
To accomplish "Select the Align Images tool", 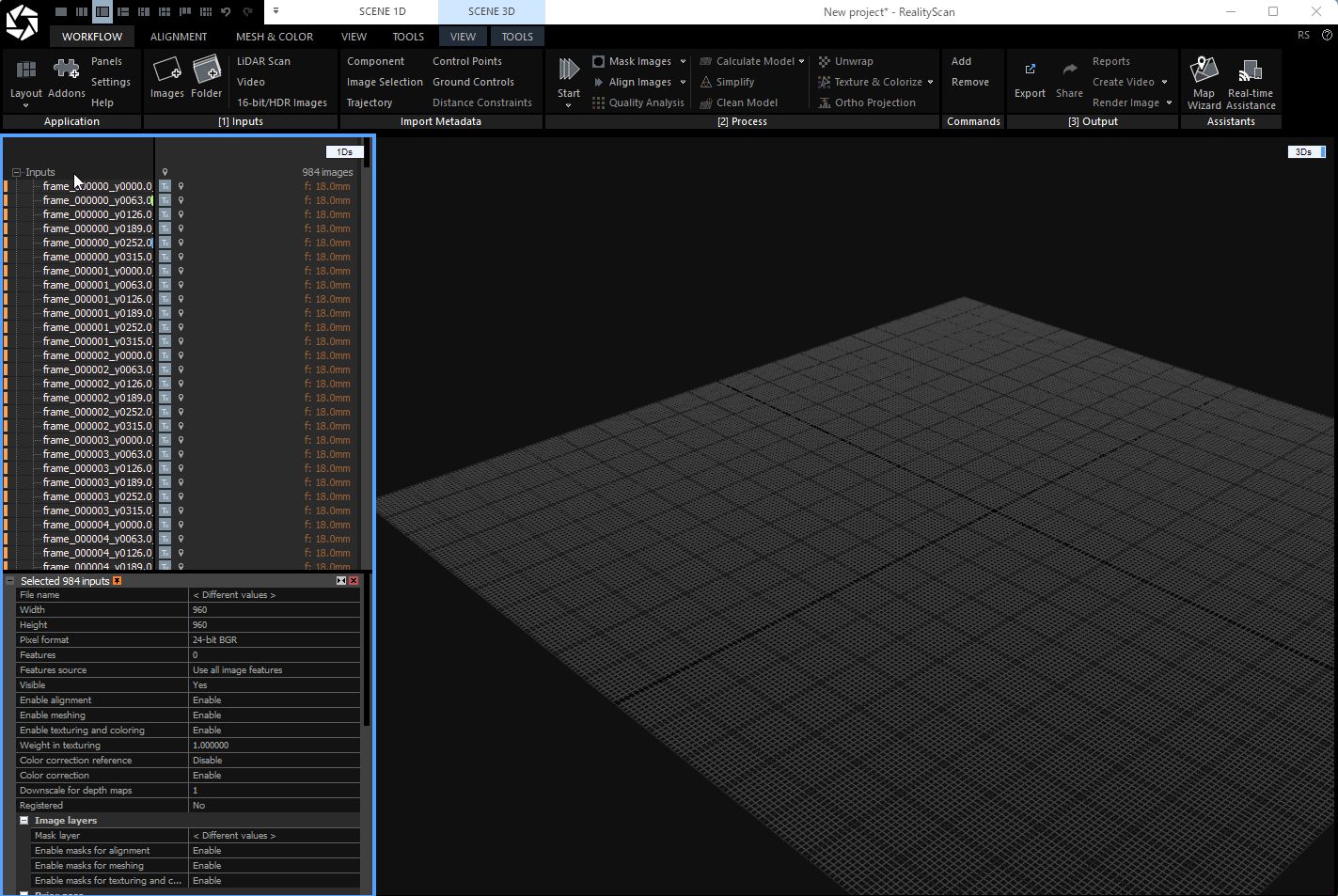I will (x=639, y=82).
